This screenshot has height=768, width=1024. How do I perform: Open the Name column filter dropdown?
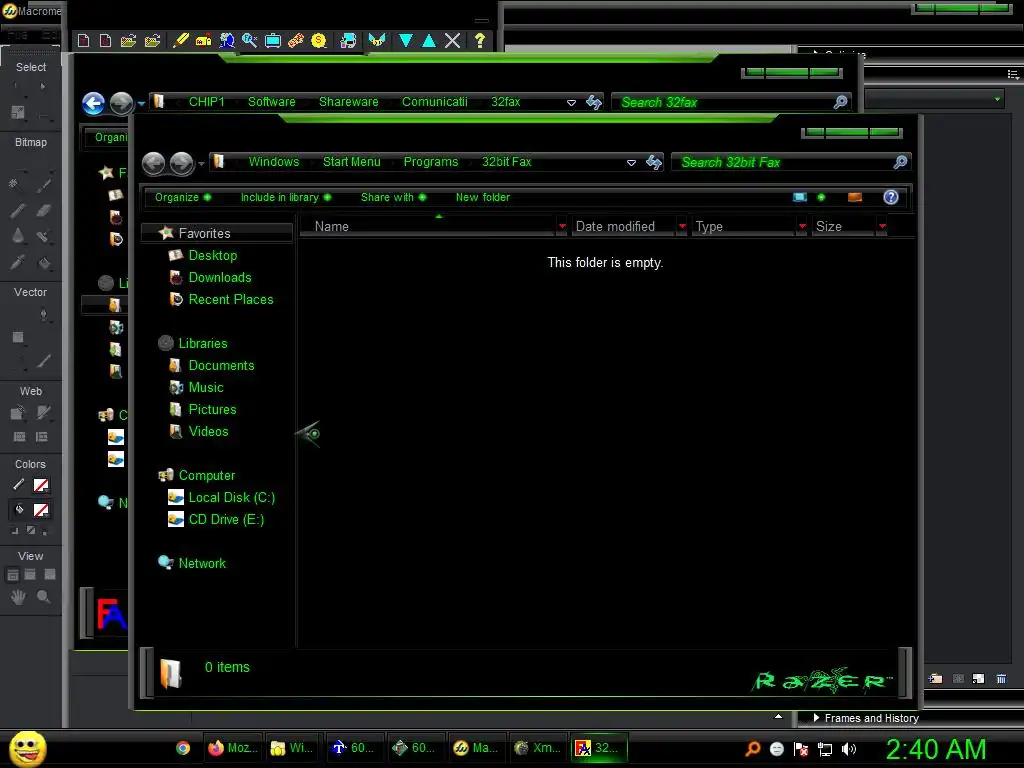click(x=562, y=227)
